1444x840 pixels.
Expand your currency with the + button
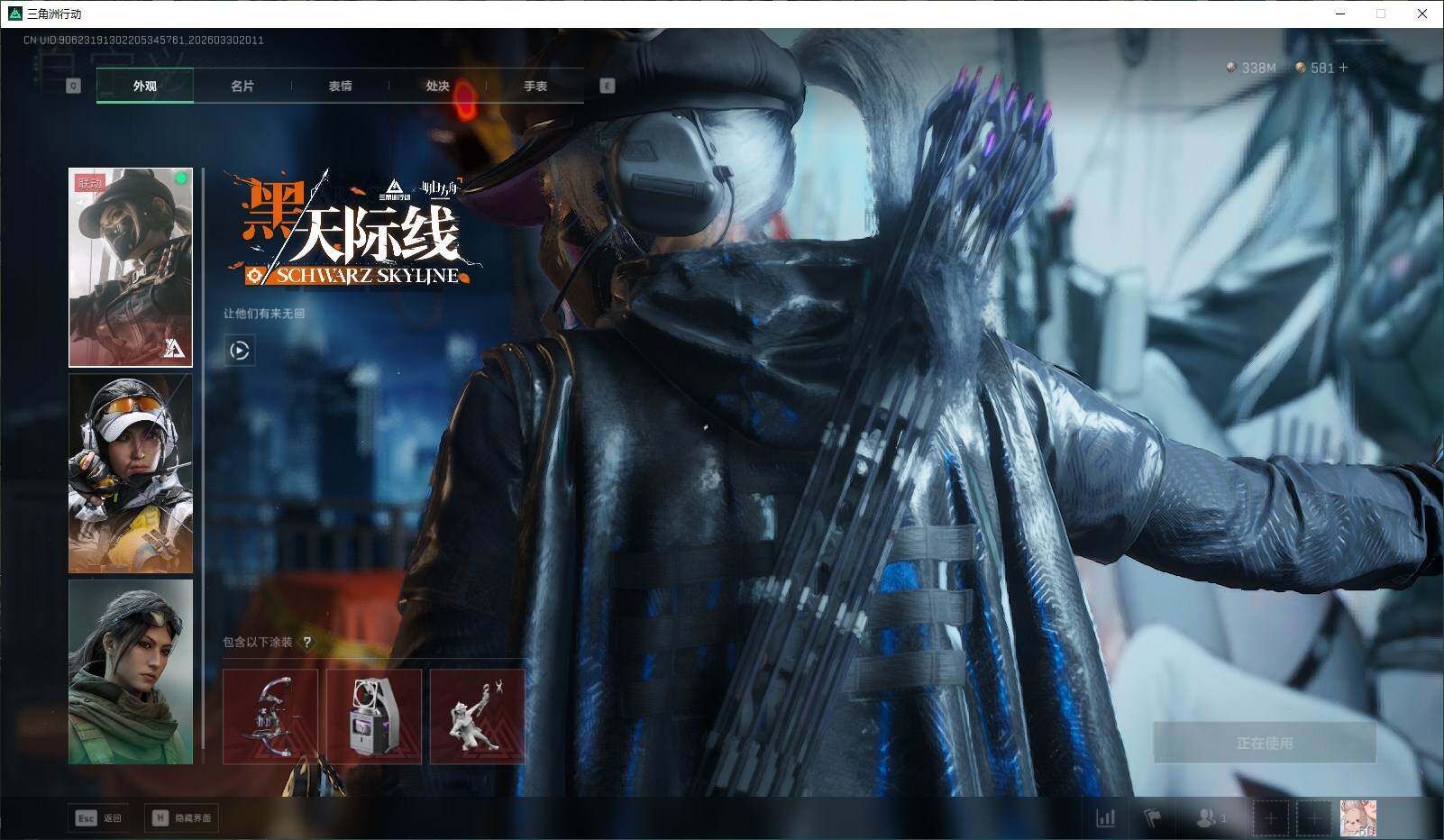1342,68
